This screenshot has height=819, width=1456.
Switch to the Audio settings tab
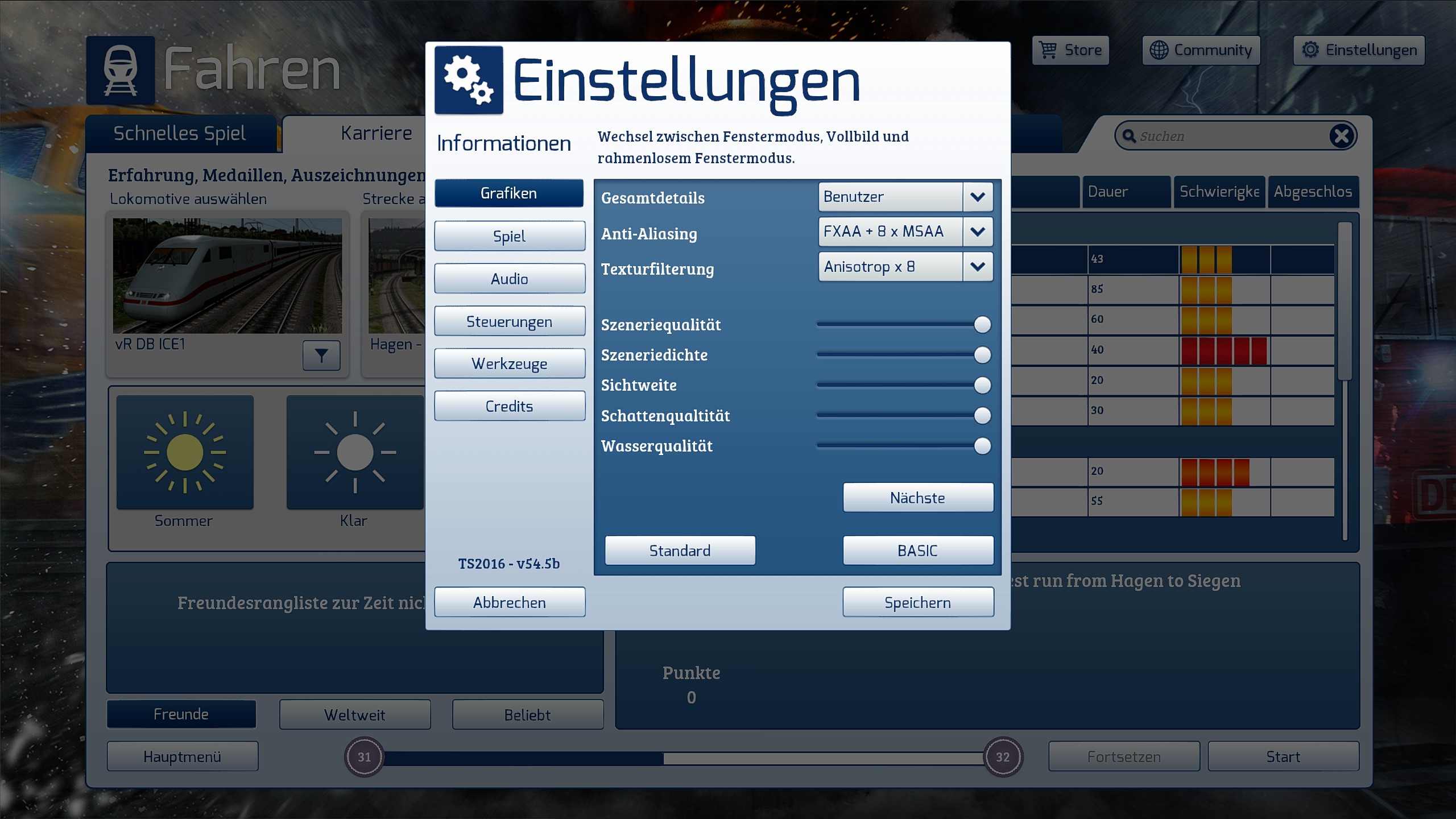510,279
